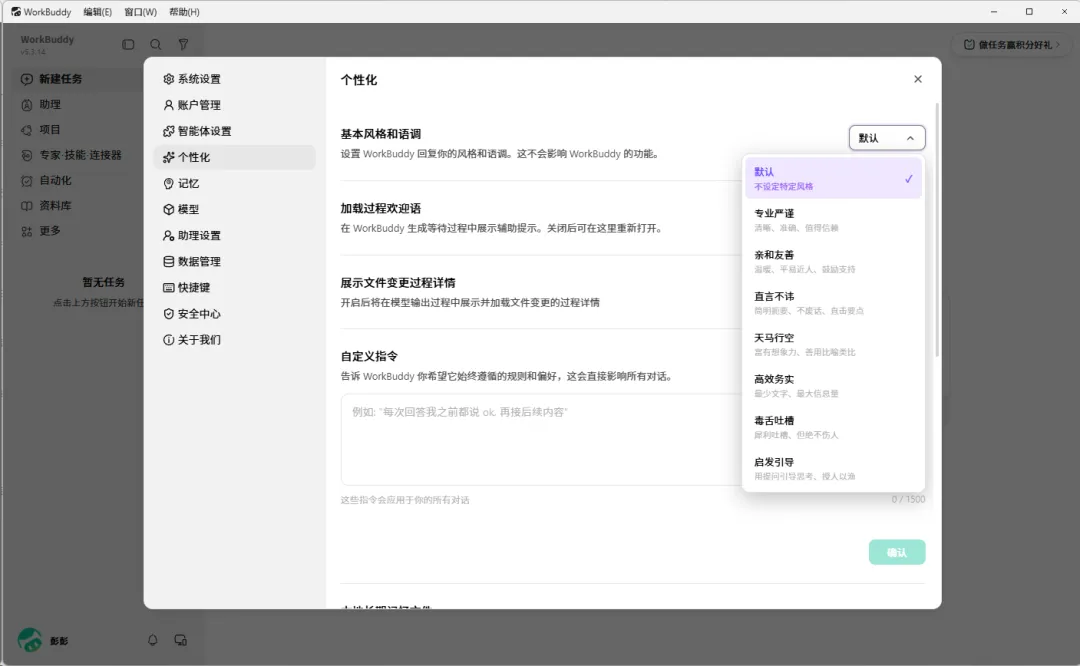
Task: Open 助理设置 settings section
Action: pyautogui.click(x=234, y=236)
